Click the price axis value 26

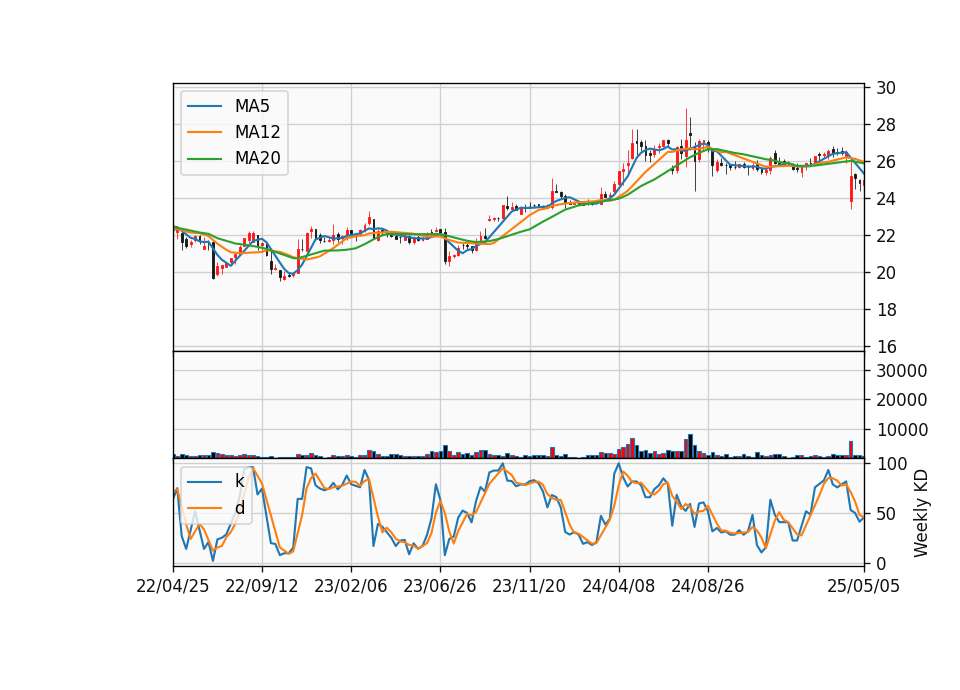[885, 162]
